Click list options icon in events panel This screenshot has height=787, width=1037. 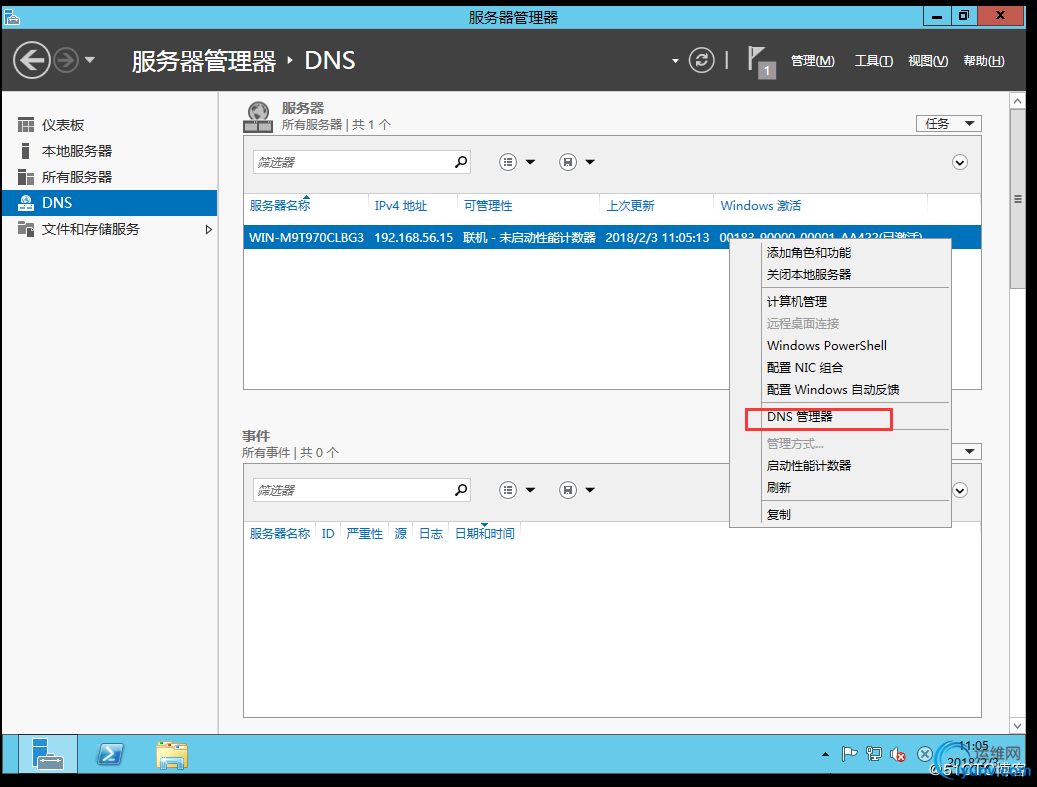pyautogui.click(x=508, y=490)
